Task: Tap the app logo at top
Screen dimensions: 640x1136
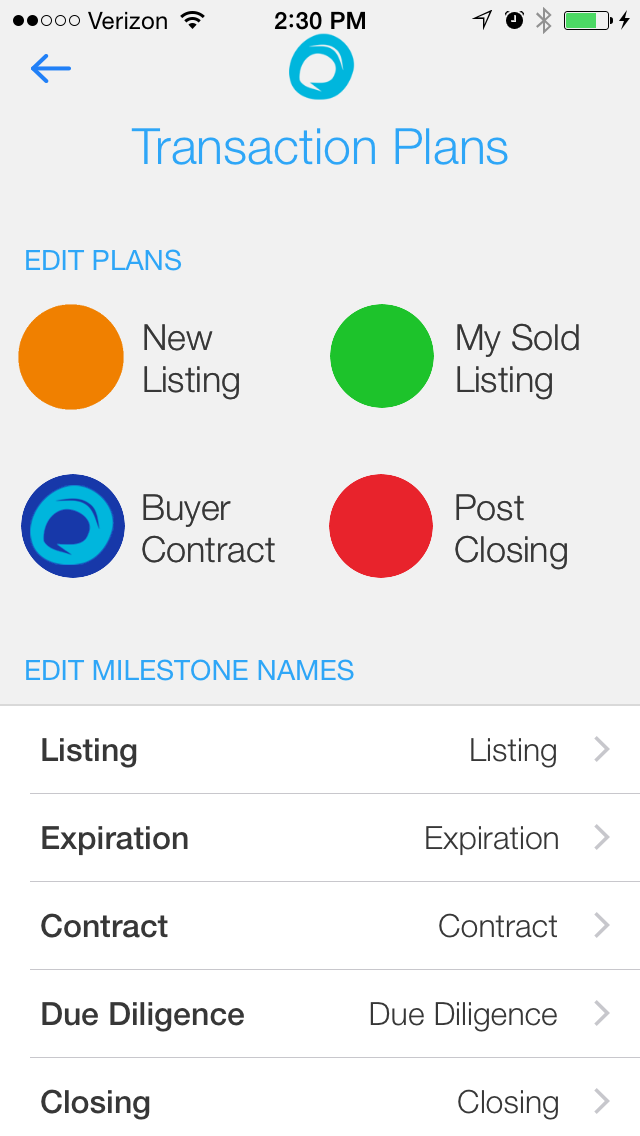Action: click(321, 67)
